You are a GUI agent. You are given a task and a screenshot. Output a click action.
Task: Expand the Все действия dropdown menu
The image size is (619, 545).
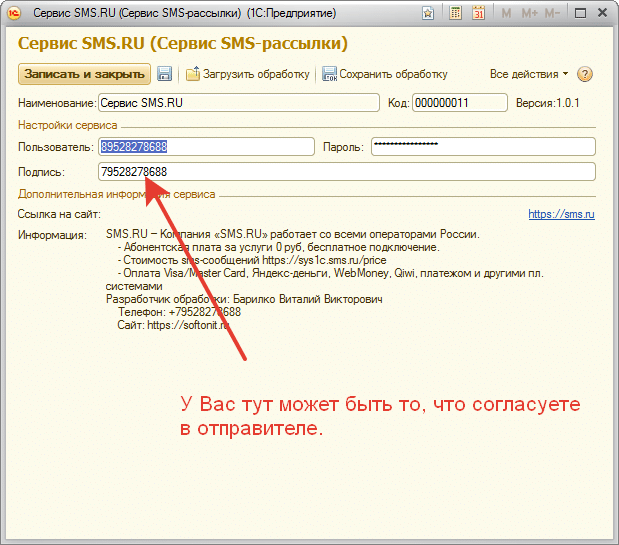[x=528, y=74]
